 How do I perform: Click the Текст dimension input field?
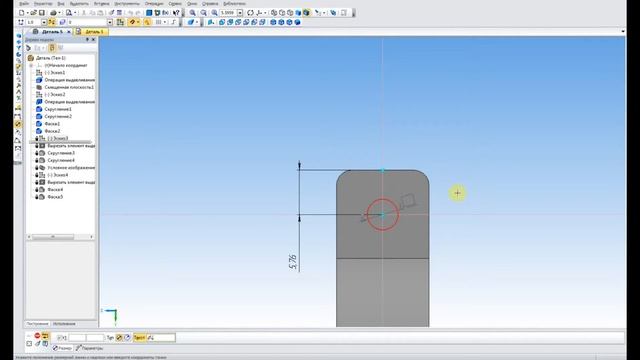click(x=161, y=338)
